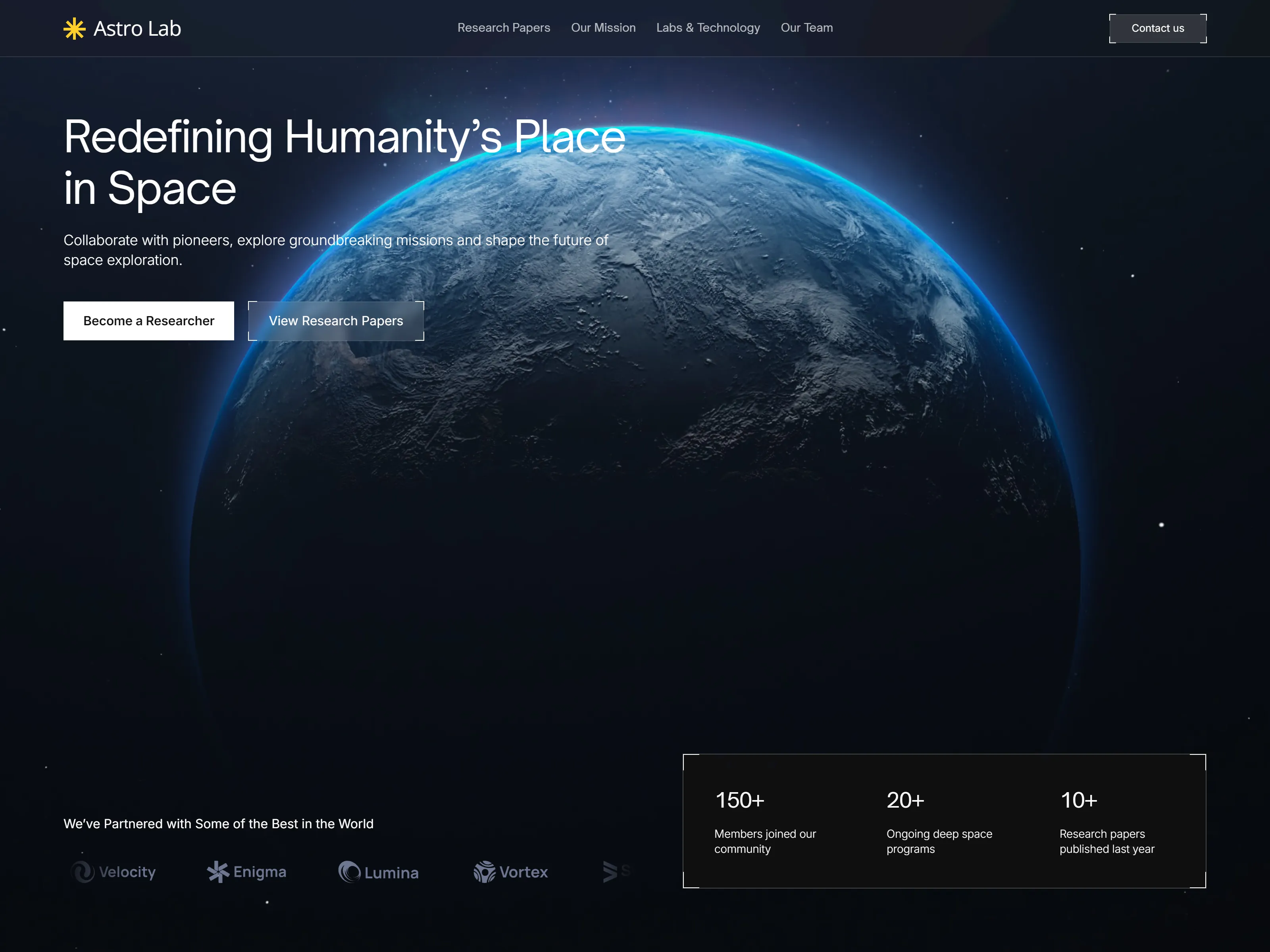The height and width of the screenshot is (952, 1270).
Task: Click the Enigma asterisk logo icon
Action: [x=217, y=871]
